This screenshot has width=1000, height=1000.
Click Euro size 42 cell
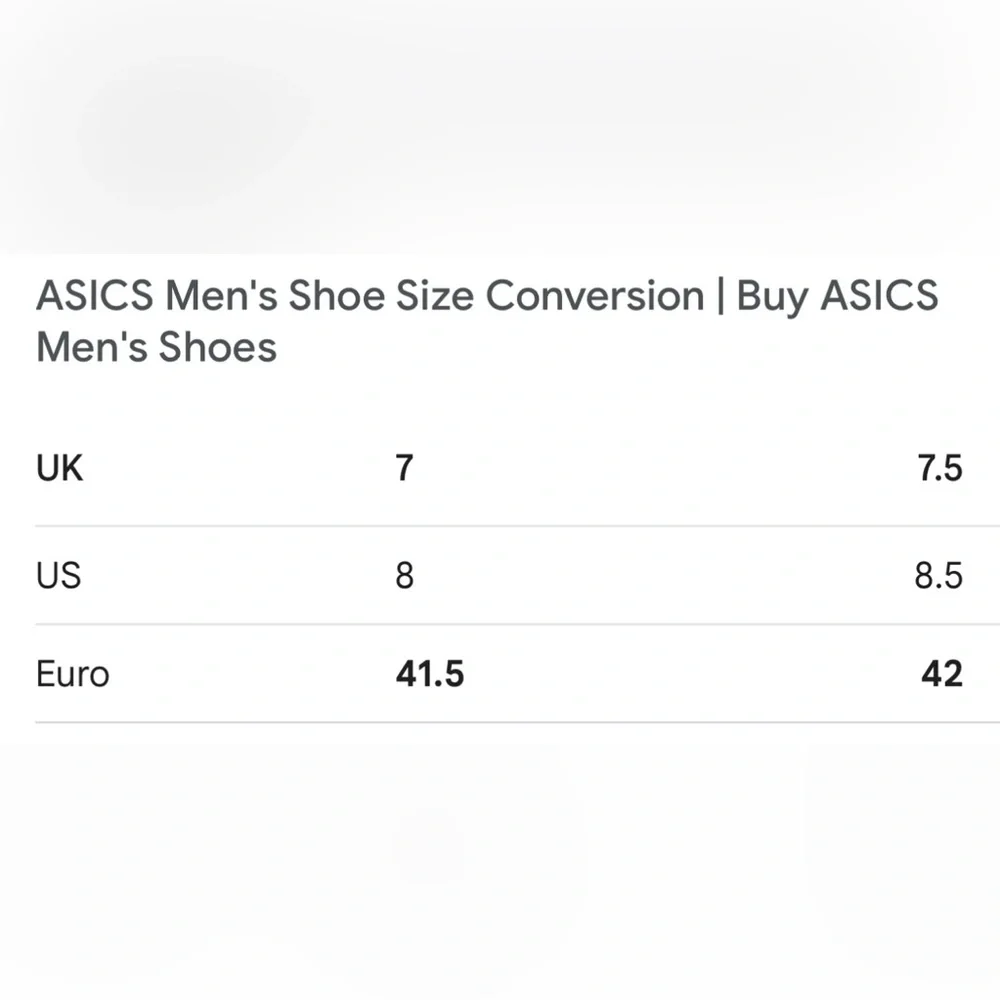click(x=942, y=674)
